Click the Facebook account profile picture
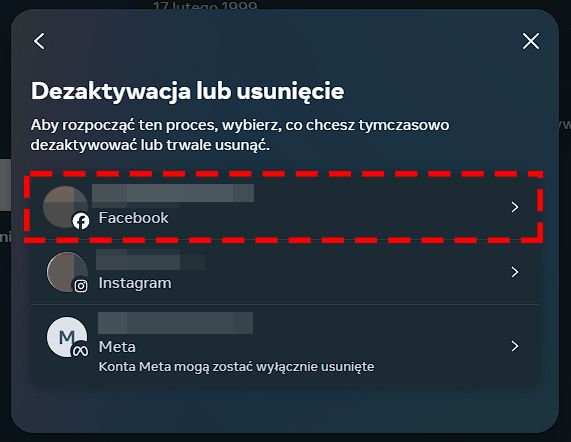The image size is (571, 442). click(65, 207)
